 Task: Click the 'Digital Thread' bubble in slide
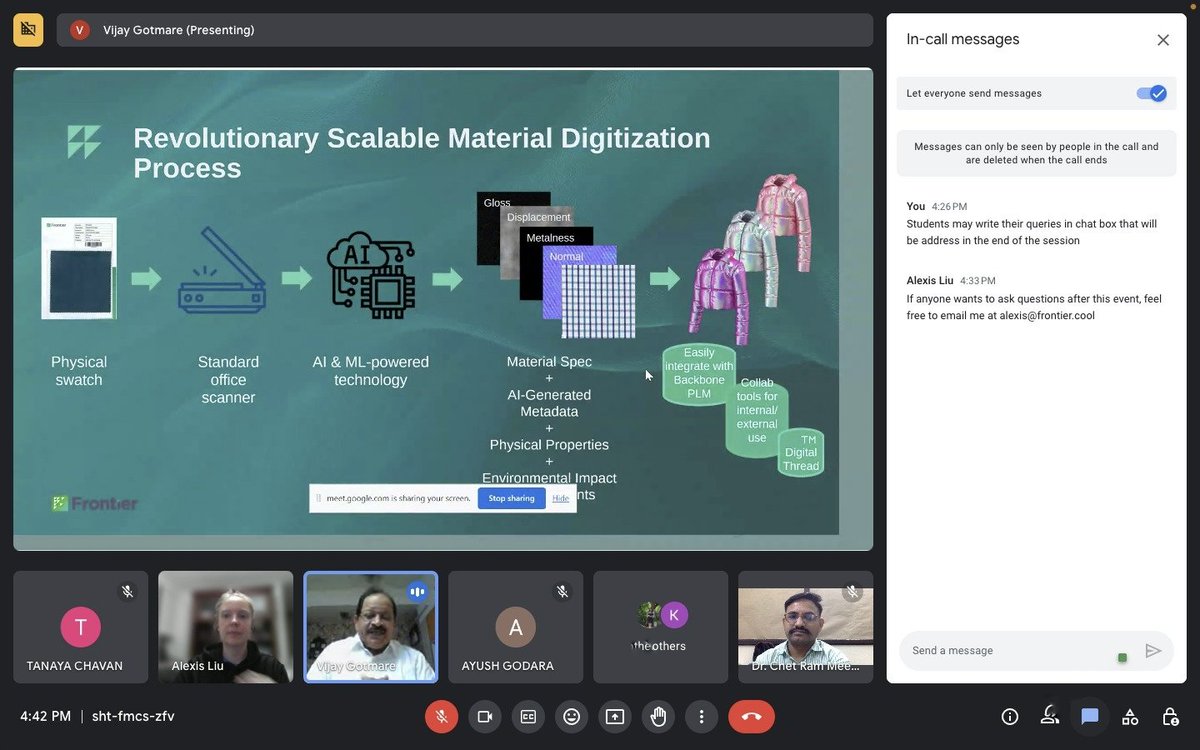[801, 453]
